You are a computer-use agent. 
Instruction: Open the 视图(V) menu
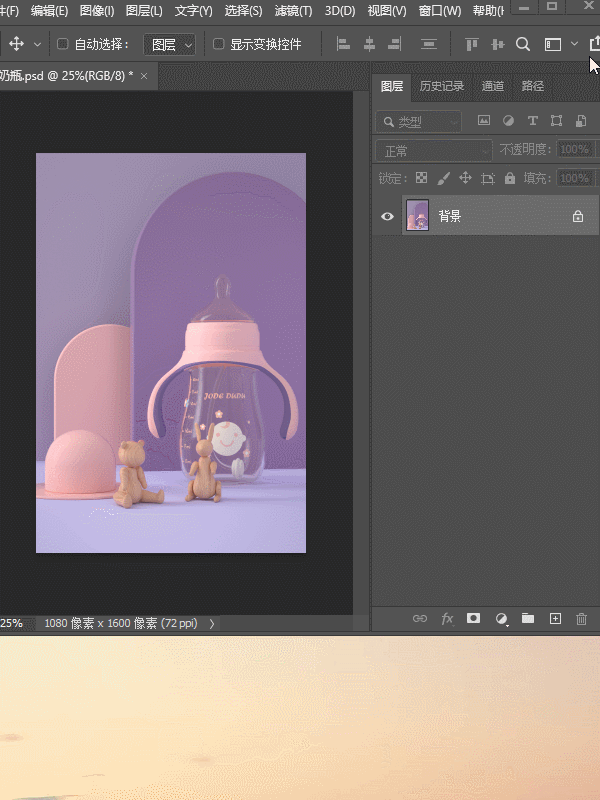pyautogui.click(x=387, y=10)
